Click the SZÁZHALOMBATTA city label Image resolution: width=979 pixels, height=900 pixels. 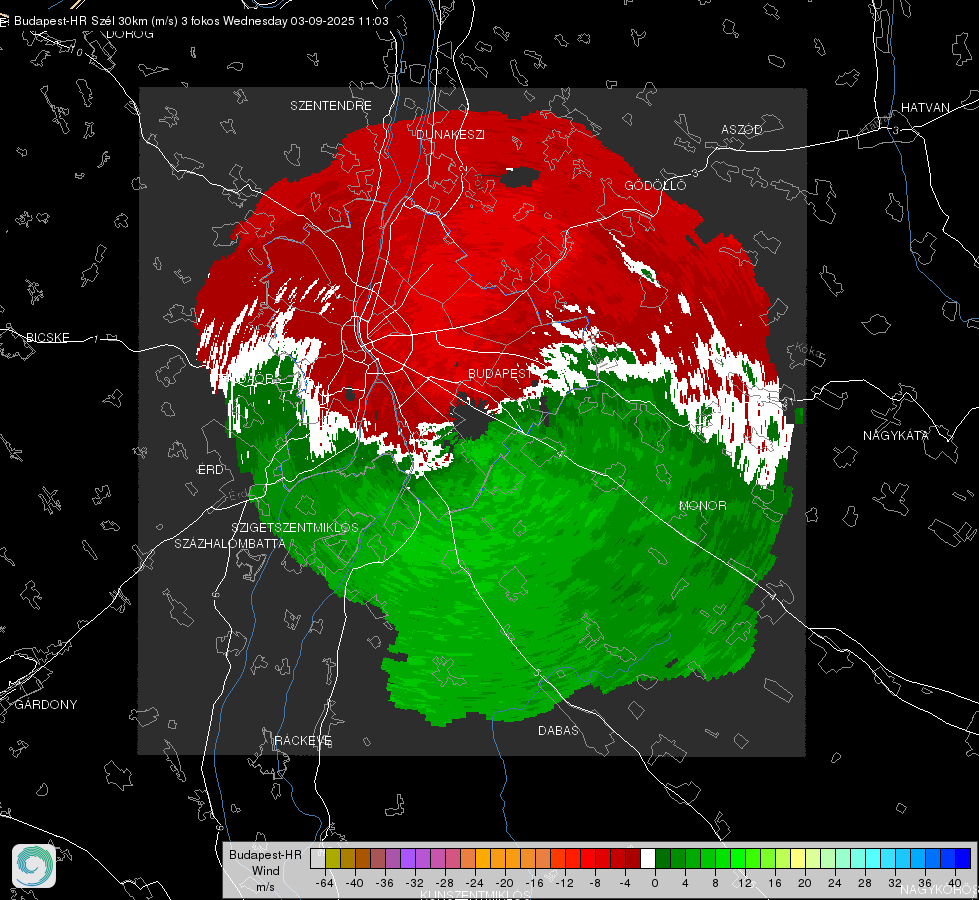pos(230,543)
